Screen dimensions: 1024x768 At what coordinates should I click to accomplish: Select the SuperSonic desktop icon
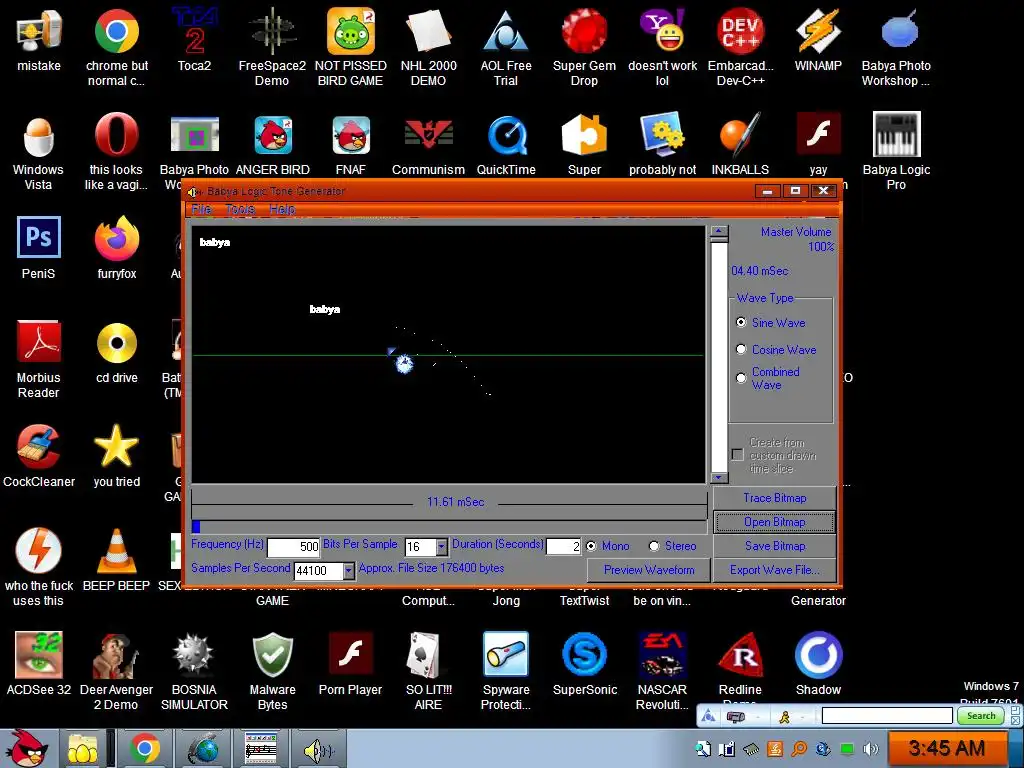coord(584,664)
